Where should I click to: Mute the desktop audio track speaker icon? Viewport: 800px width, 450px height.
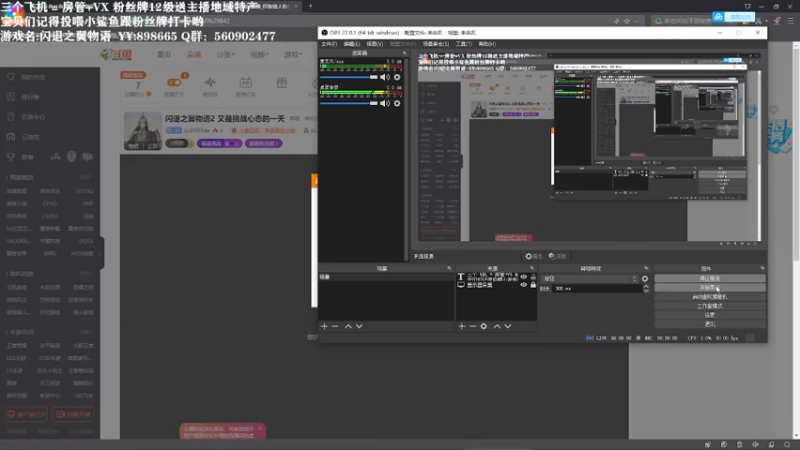tap(385, 103)
